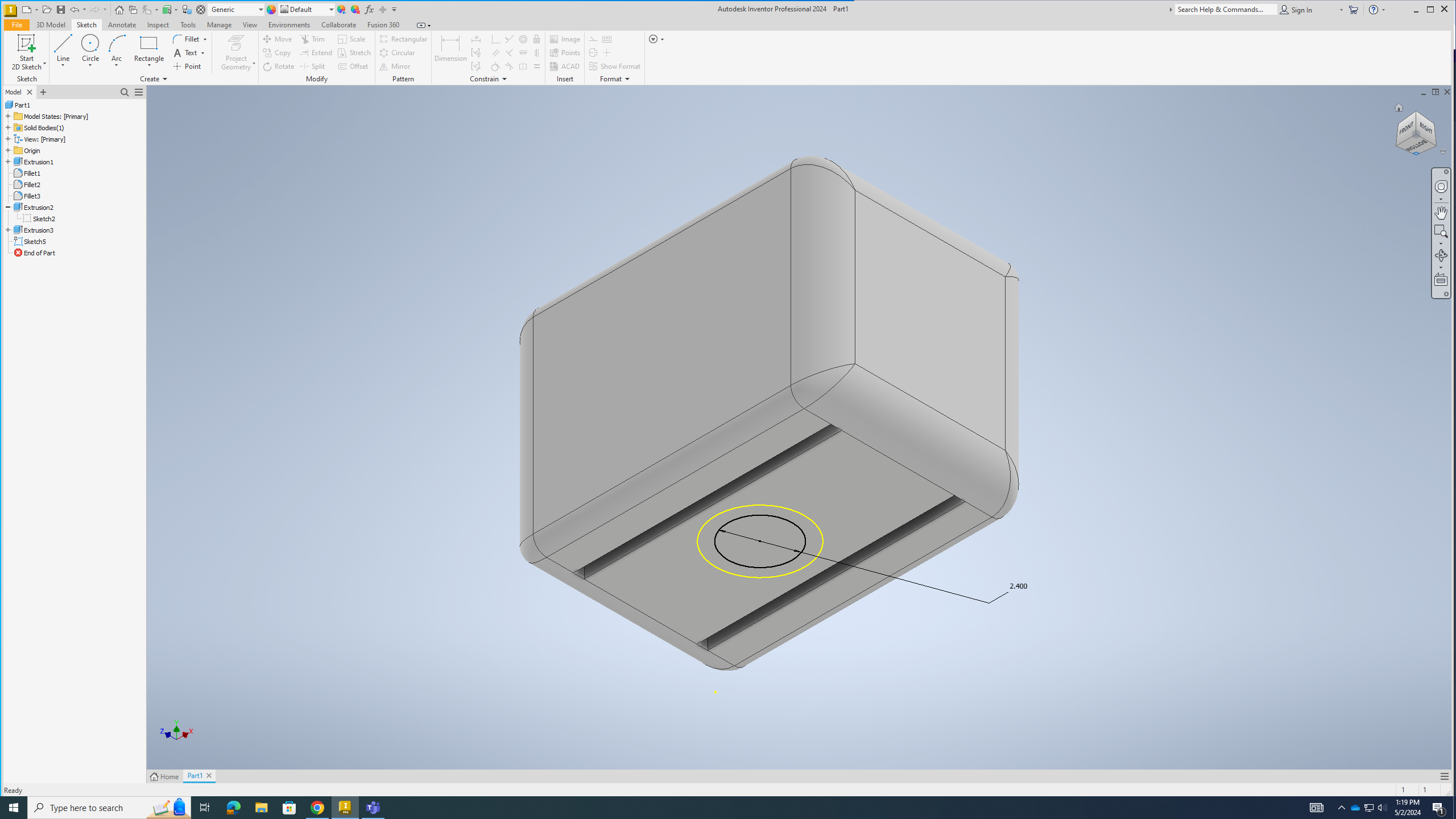The image size is (1456, 819).
Task: Click the ViewCube home icon
Action: point(1399,107)
